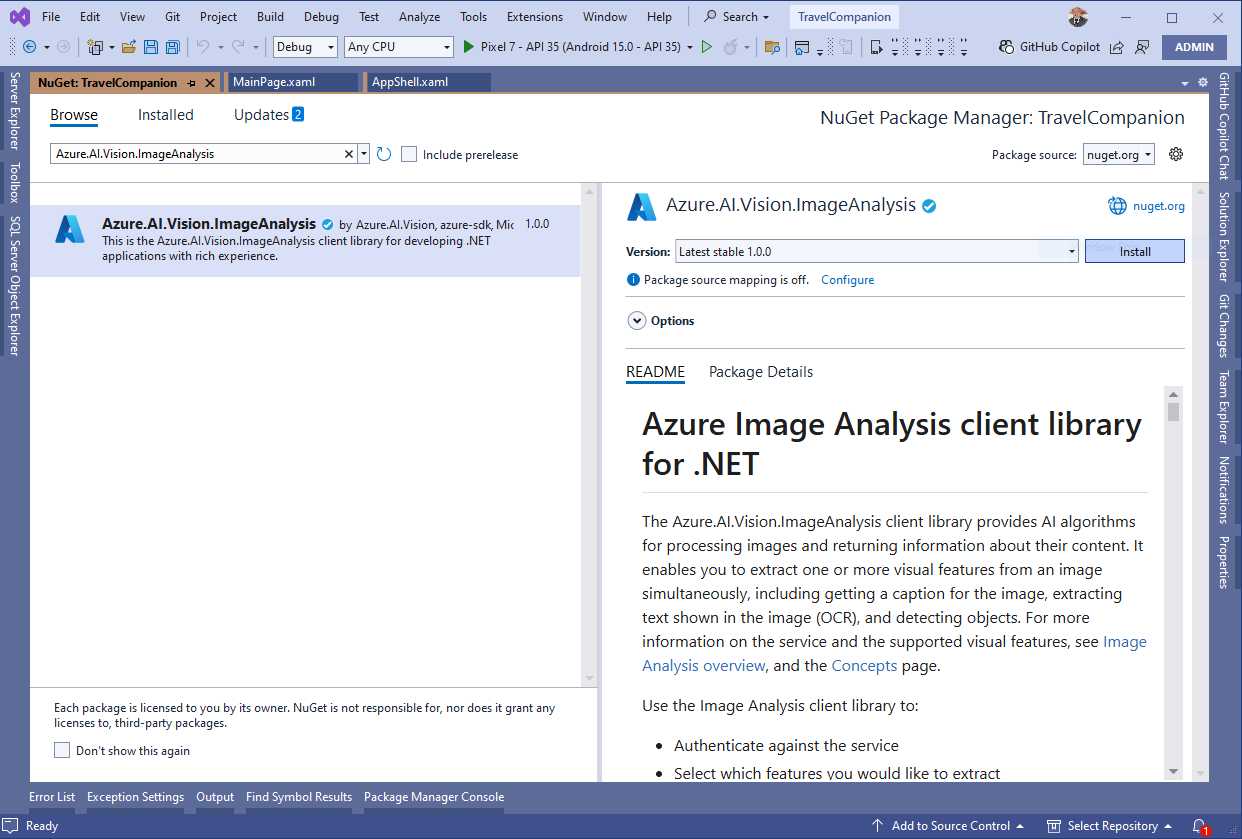Open the debug target device dropdown arrow

[x=690, y=47]
